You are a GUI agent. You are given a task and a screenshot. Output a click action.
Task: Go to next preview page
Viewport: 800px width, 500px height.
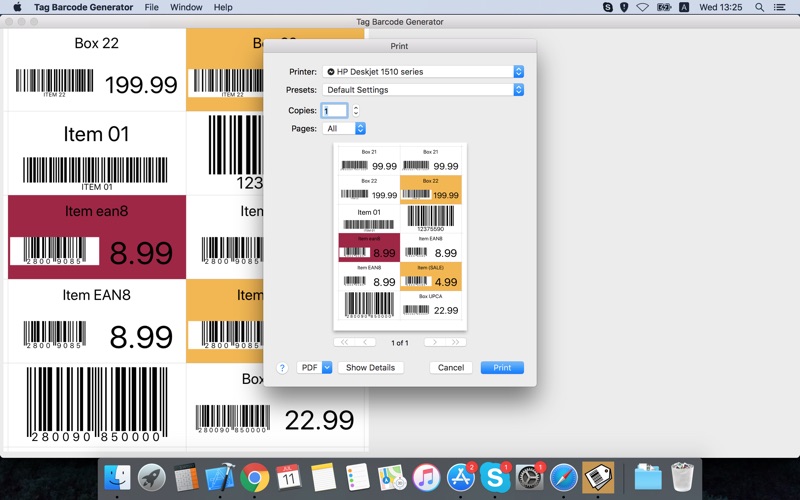[435, 342]
